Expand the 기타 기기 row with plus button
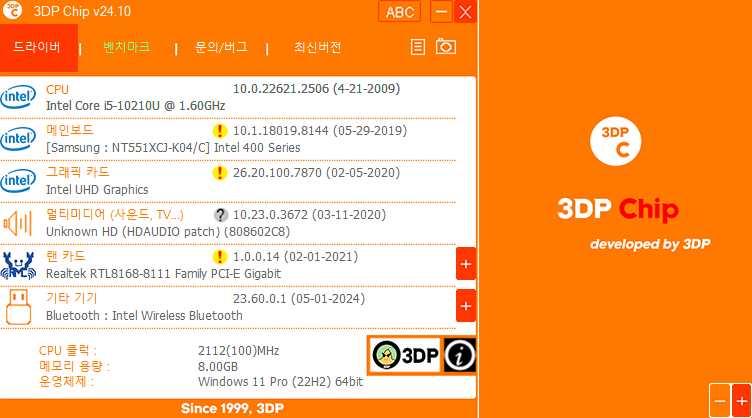Screen dimensions: 752x418 click(x=466, y=305)
